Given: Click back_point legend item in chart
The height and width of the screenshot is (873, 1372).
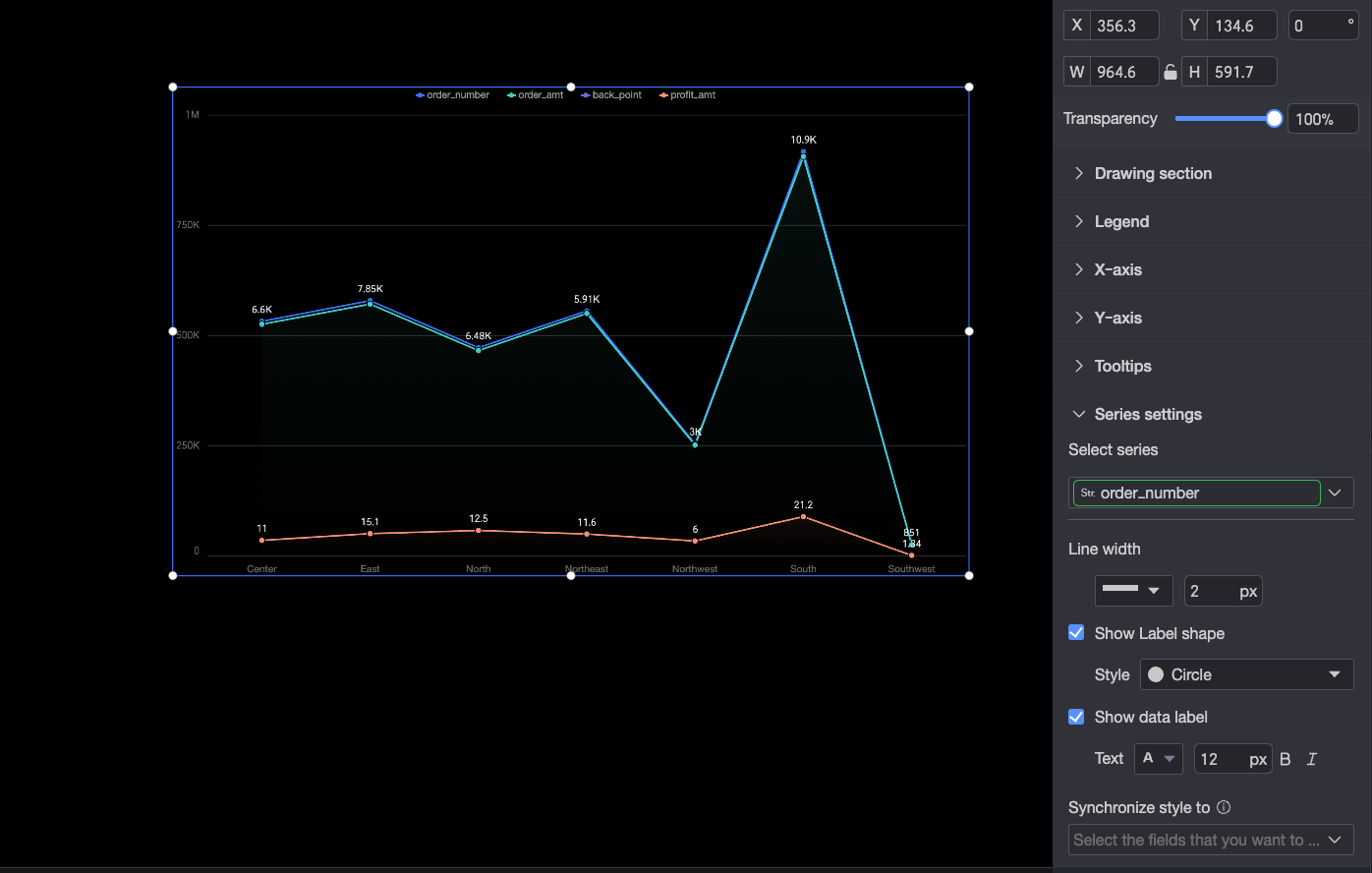Looking at the screenshot, I should click(x=611, y=95).
